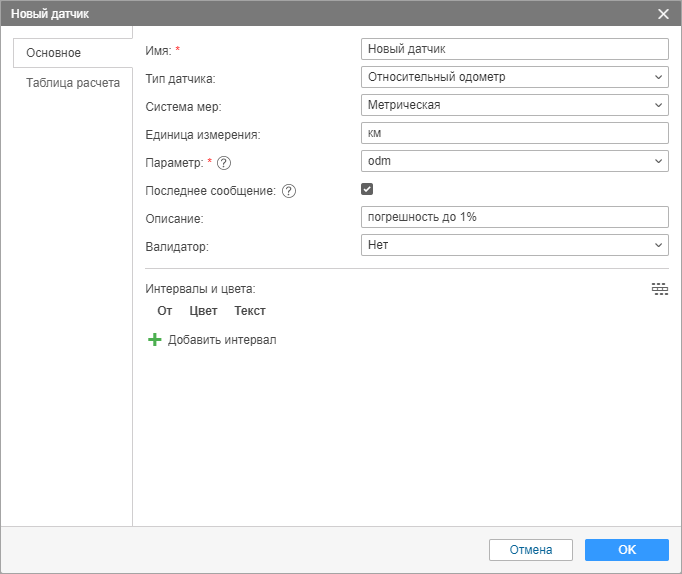Switch to the Таблица расчета tab
Image resolution: width=682 pixels, height=574 pixels.
click(73, 83)
